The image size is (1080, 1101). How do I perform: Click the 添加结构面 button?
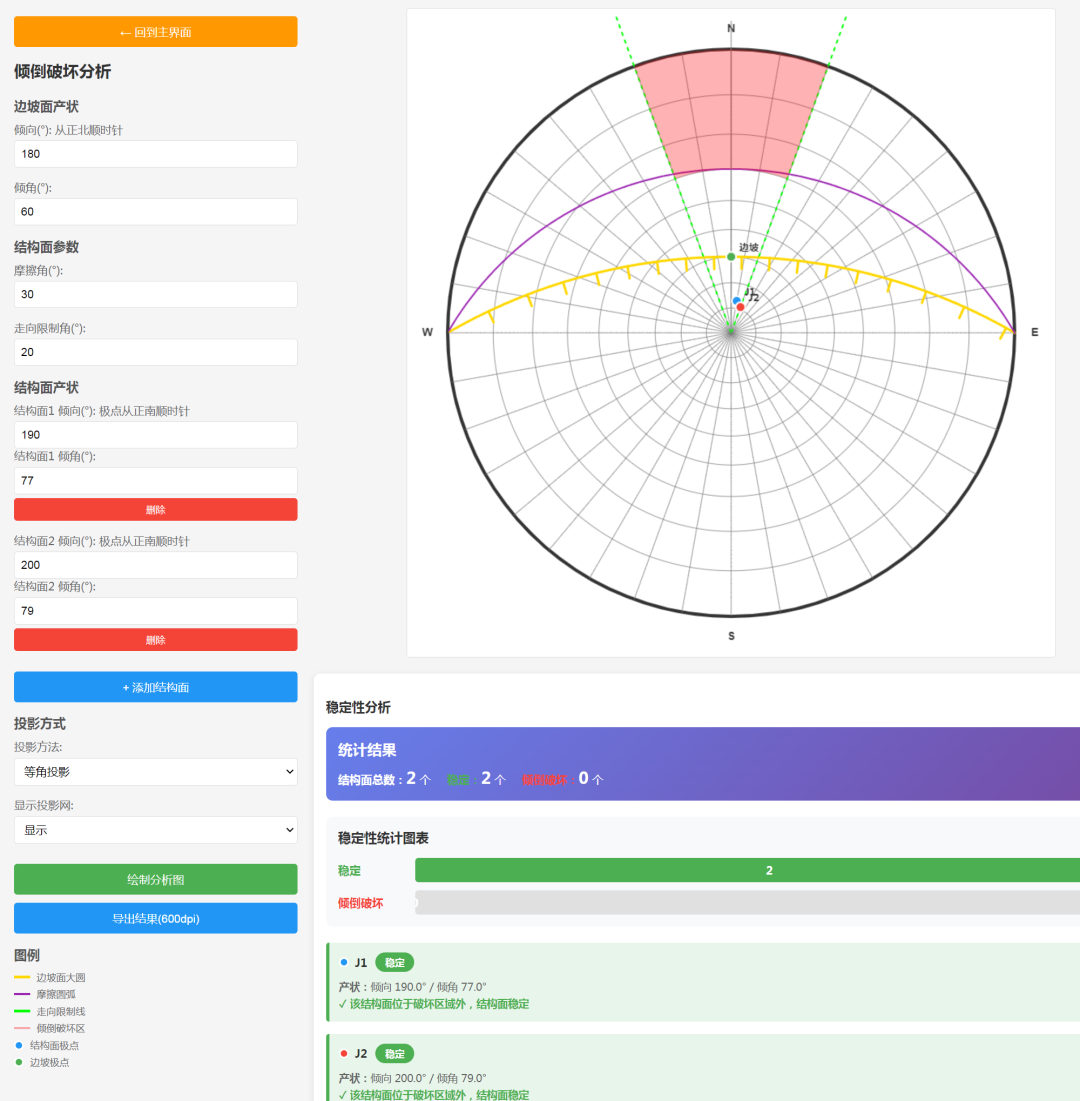click(x=156, y=687)
